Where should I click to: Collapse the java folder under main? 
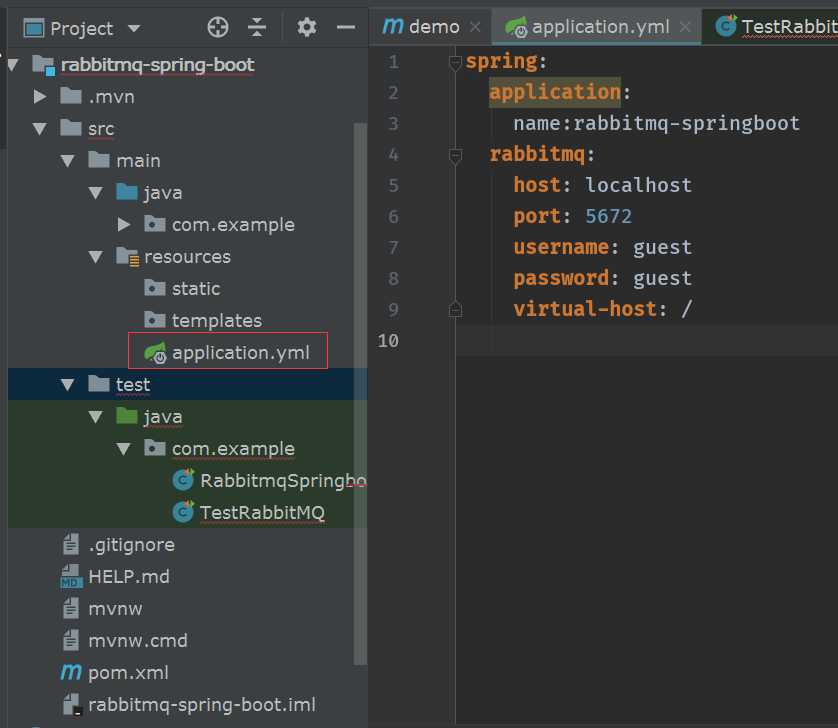point(96,193)
